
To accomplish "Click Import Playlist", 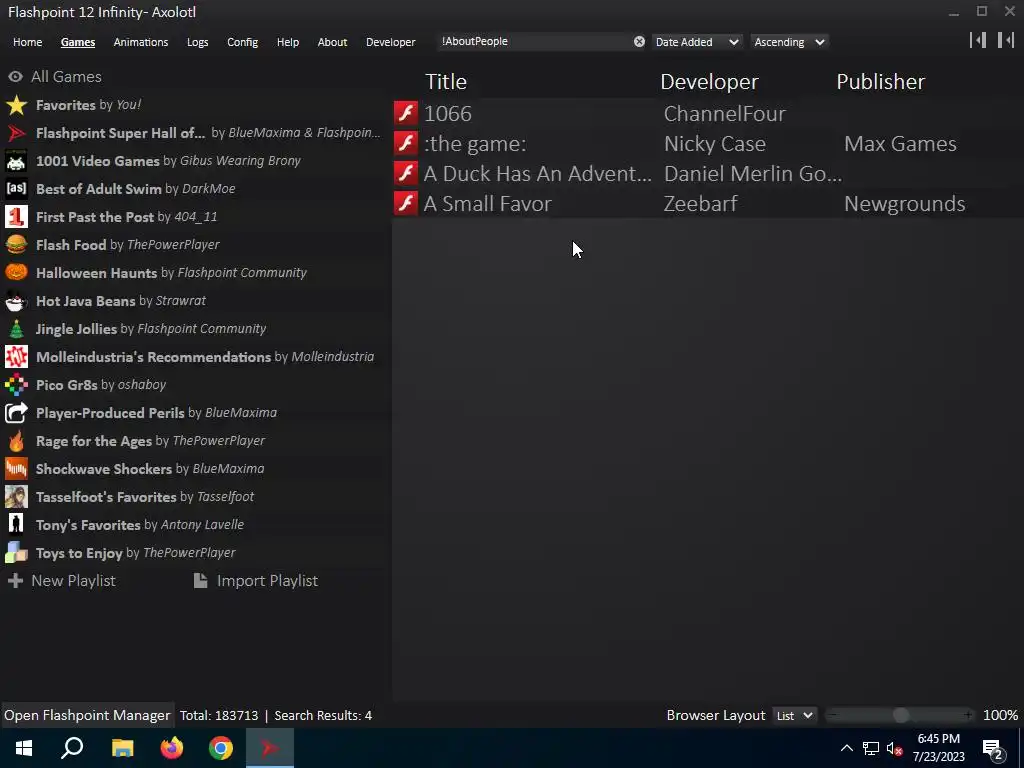I will point(256,581).
